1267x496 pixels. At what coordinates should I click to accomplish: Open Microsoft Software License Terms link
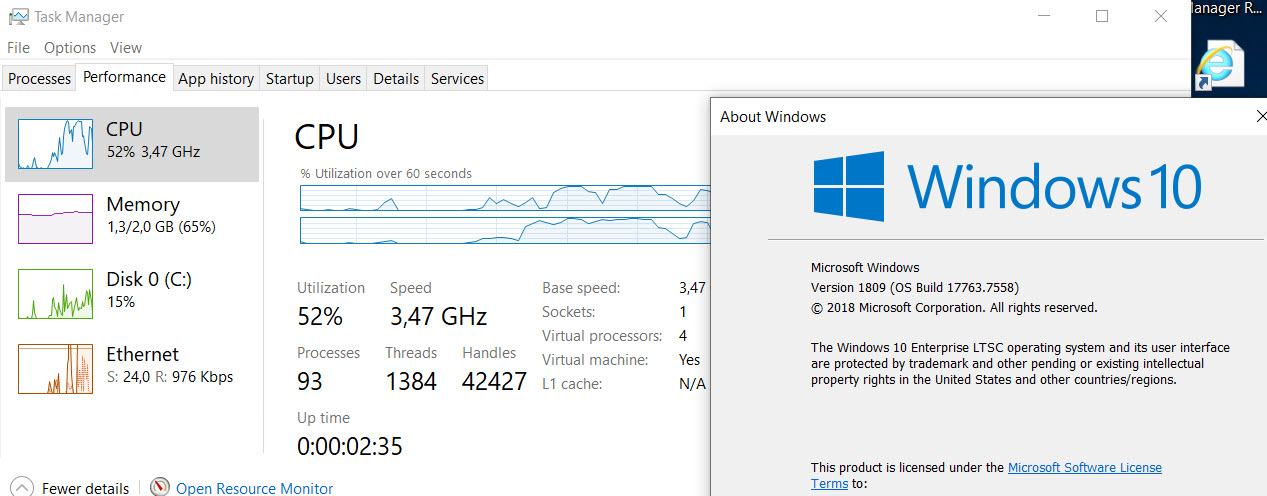[x=1085, y=467]
